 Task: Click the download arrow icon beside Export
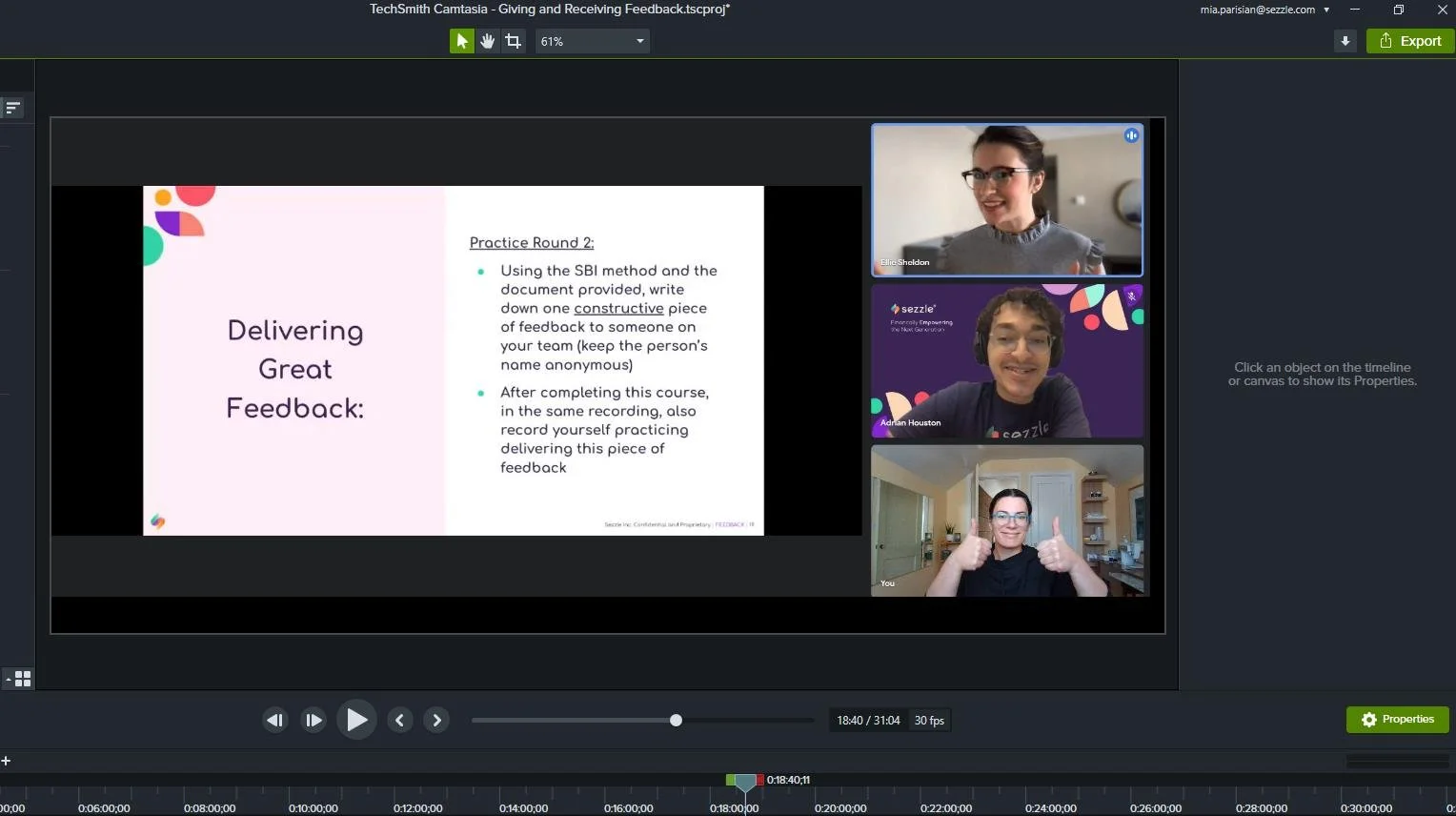[1345, 41]
